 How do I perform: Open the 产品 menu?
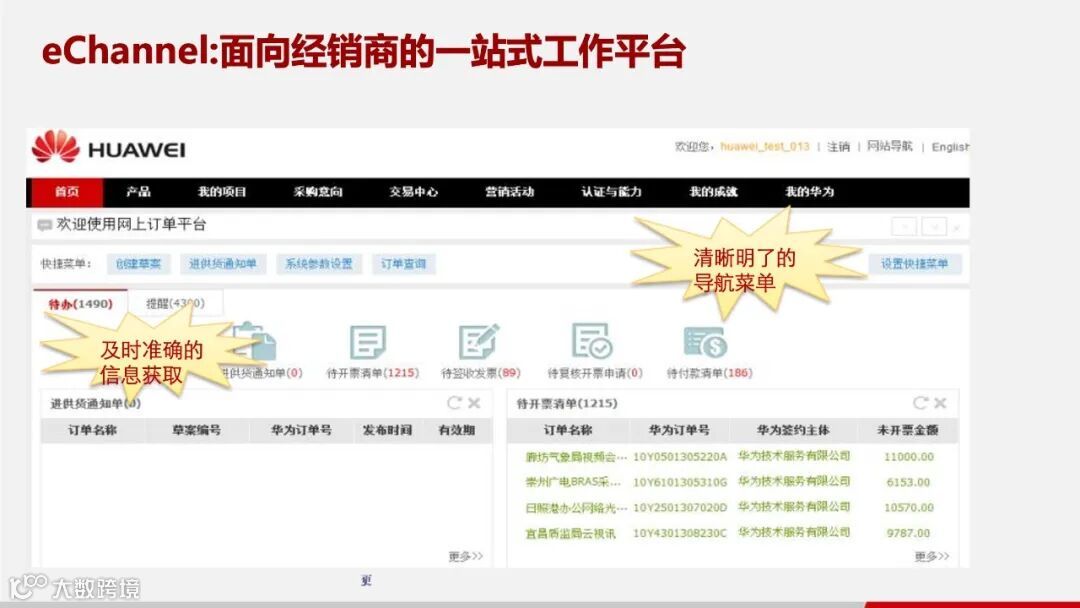pos(138,192)
